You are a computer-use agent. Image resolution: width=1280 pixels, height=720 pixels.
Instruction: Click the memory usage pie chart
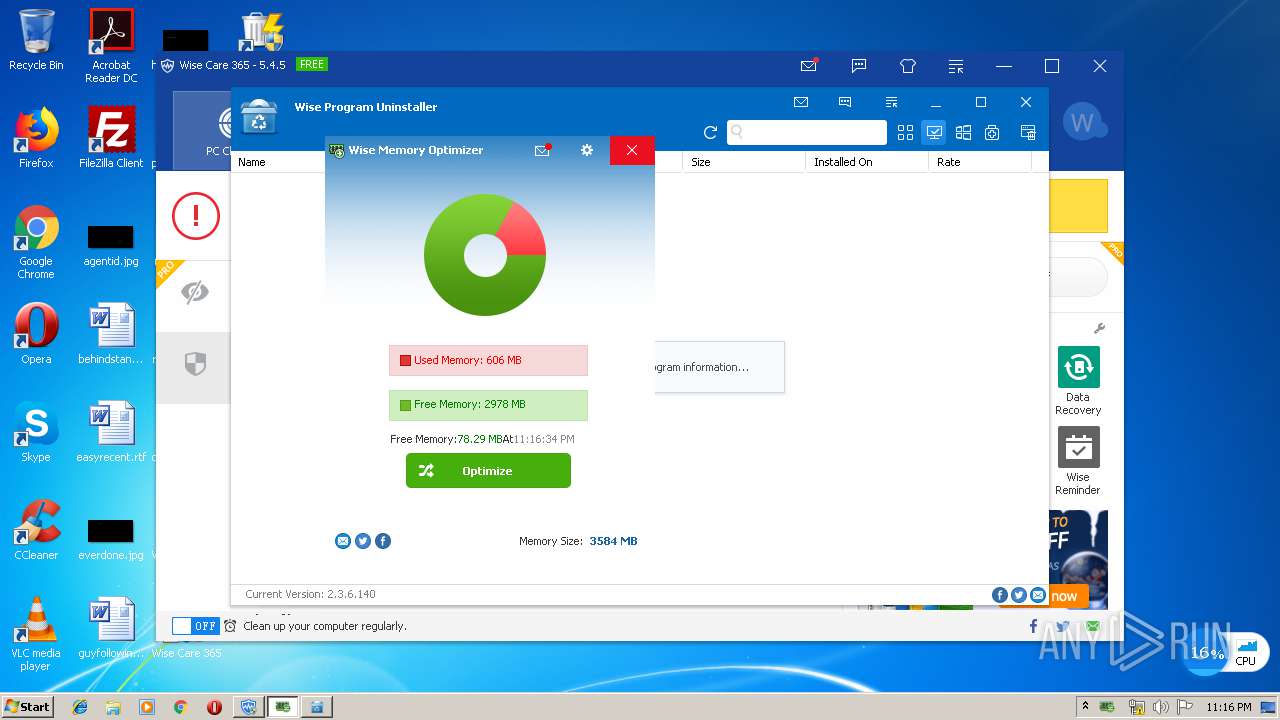click(485, 256)
